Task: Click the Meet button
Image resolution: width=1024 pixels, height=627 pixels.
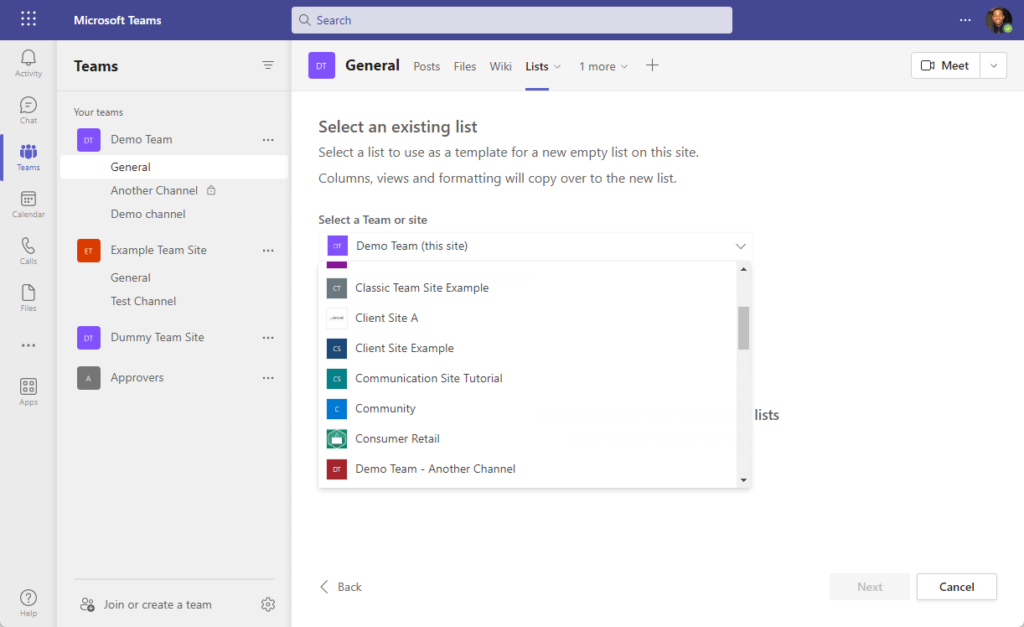Action: [945, 65]
